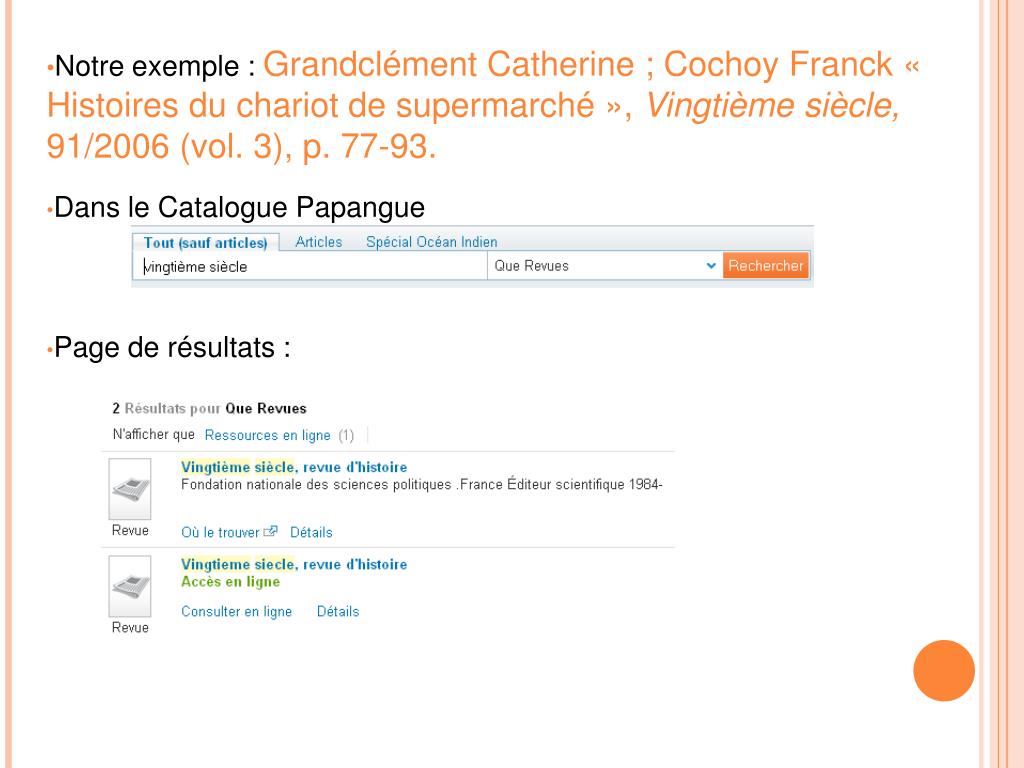Click into the vingtième siècle search field

[x=310, y=266]
